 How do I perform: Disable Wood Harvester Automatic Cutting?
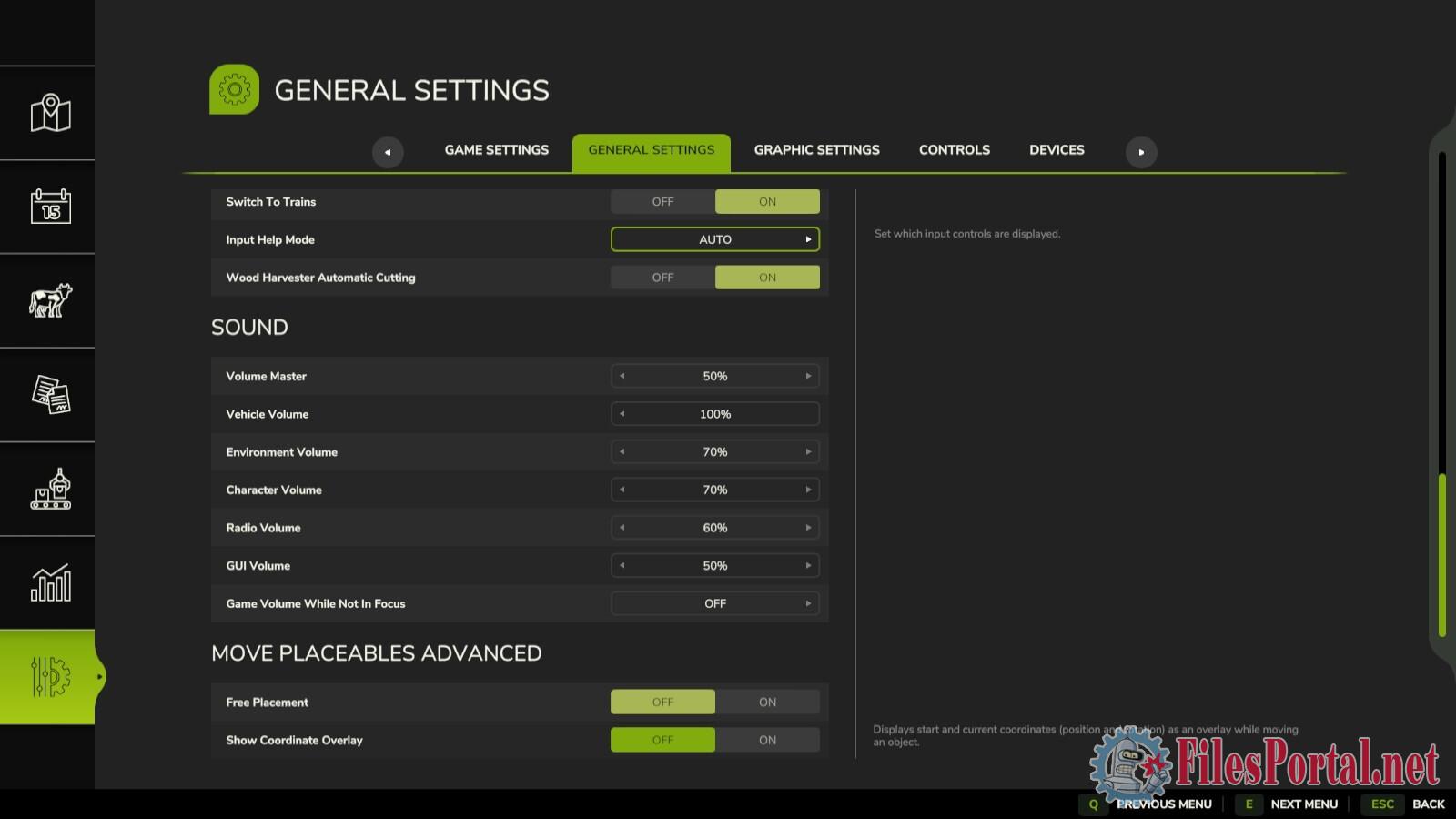coord(662,278)
